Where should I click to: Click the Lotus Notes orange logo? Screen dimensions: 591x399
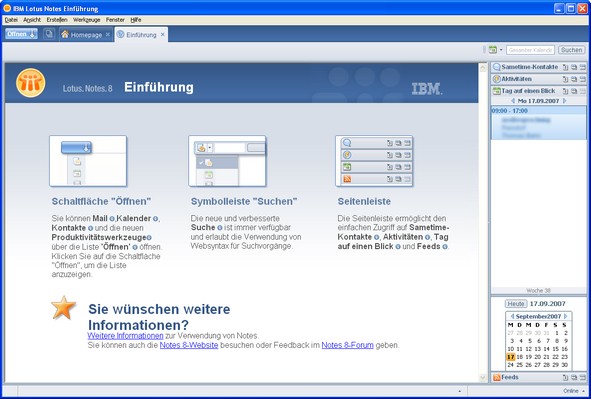tap(31, 83)
